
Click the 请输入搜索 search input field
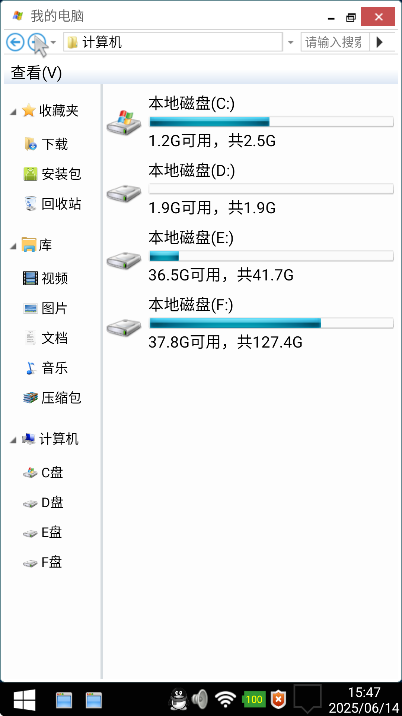[335, 42]
